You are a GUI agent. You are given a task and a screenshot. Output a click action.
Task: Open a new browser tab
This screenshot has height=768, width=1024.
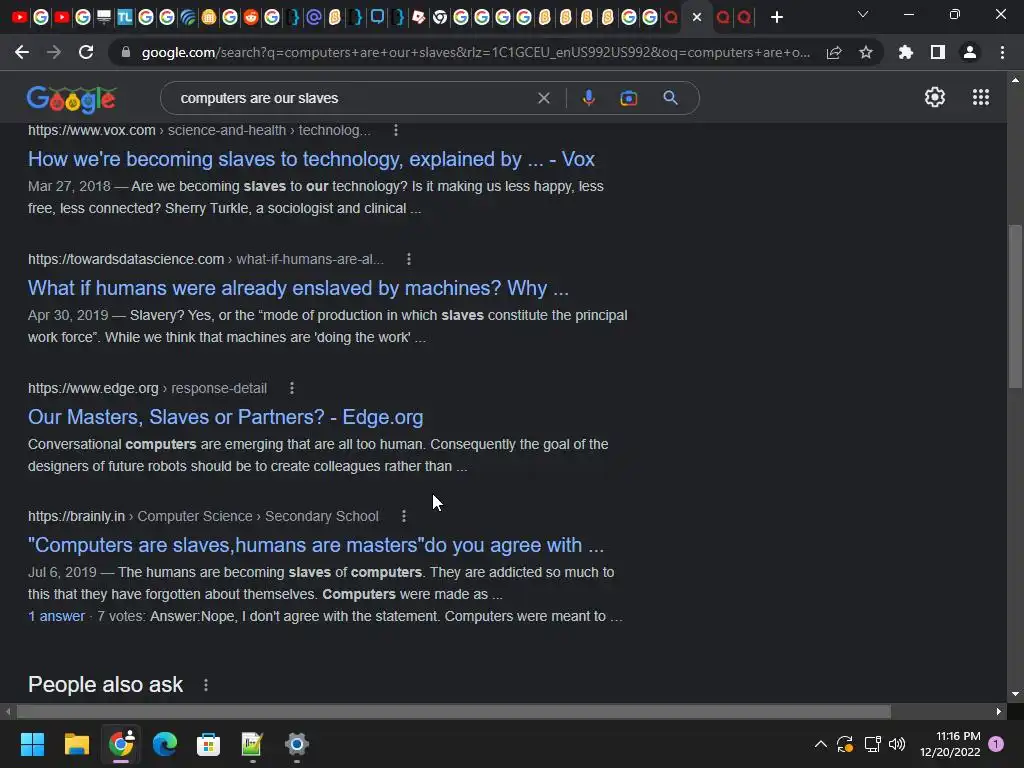pos(776,18)
